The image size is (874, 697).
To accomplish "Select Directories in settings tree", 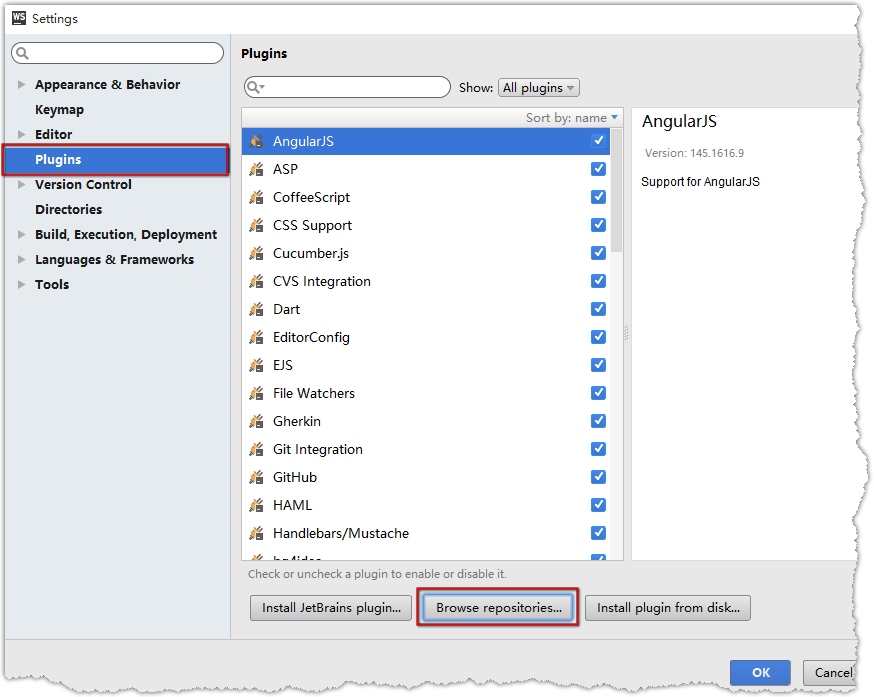I will point(69,209).
